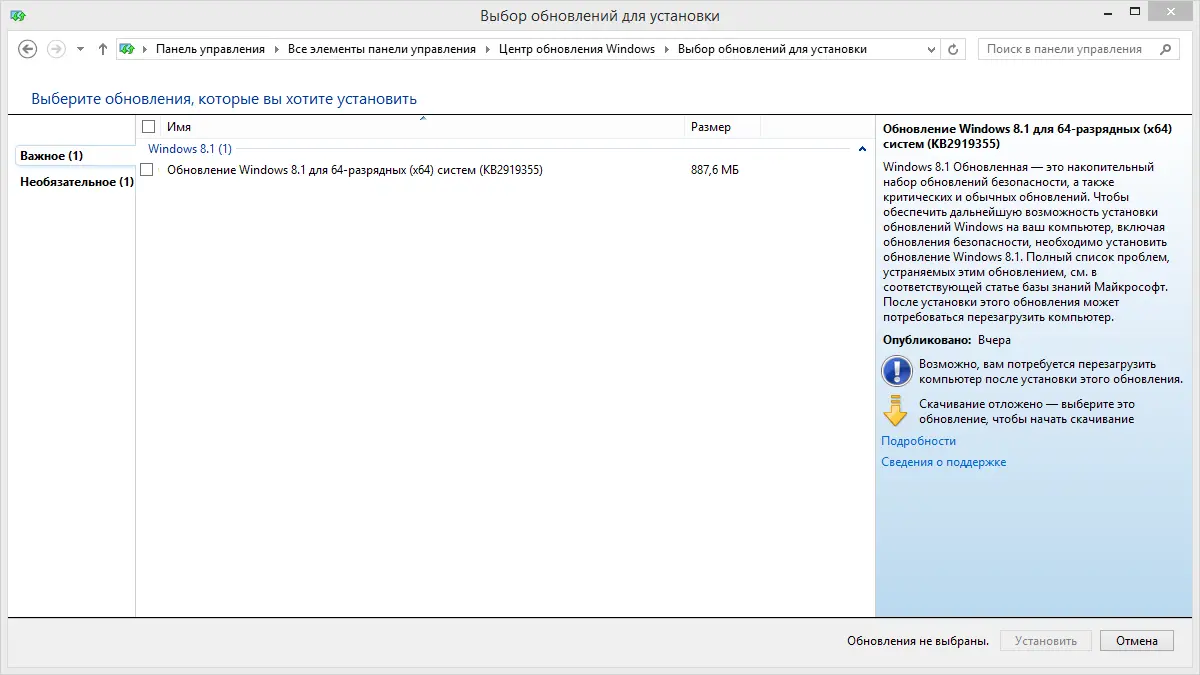
Task: Click 'Выбор обновлений для установки' breadcrumb
Action: 772,49
